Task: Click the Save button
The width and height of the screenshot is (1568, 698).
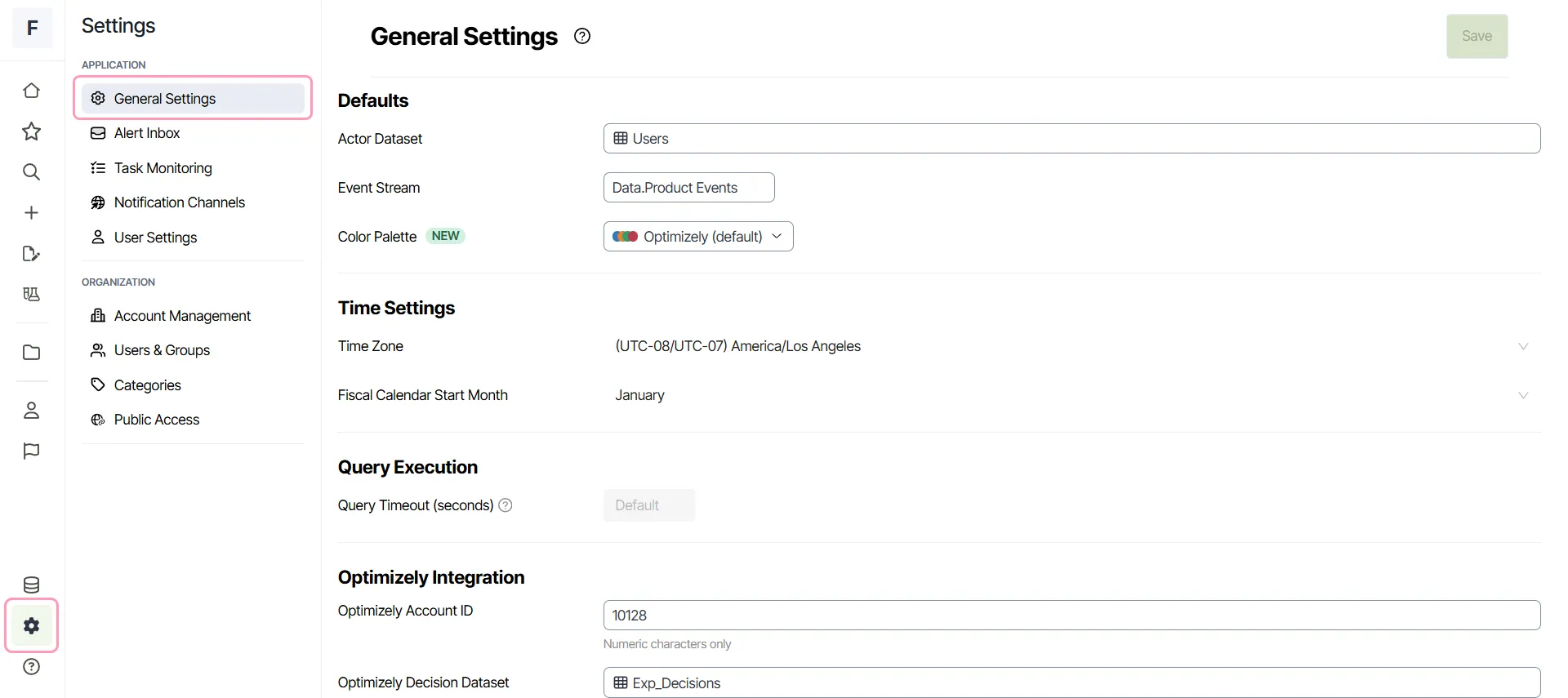Action: (1477, 36)
